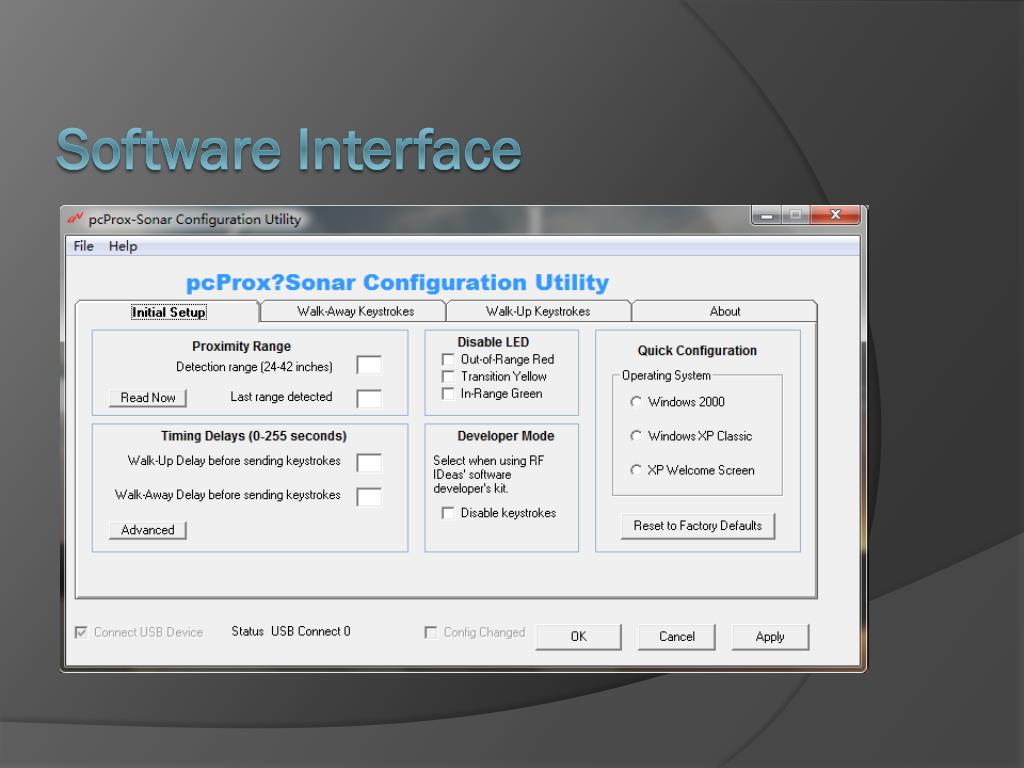Screen dimensions: 1024x768
Task: Select the Initial Setup tab
Action: click(x=168, y=312)
